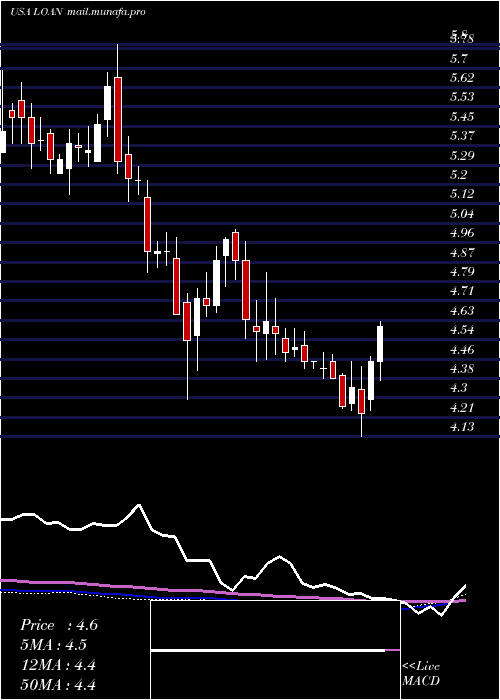Select the 4.3 price axis label
The image size is (500, 700).
pos(459,388)
